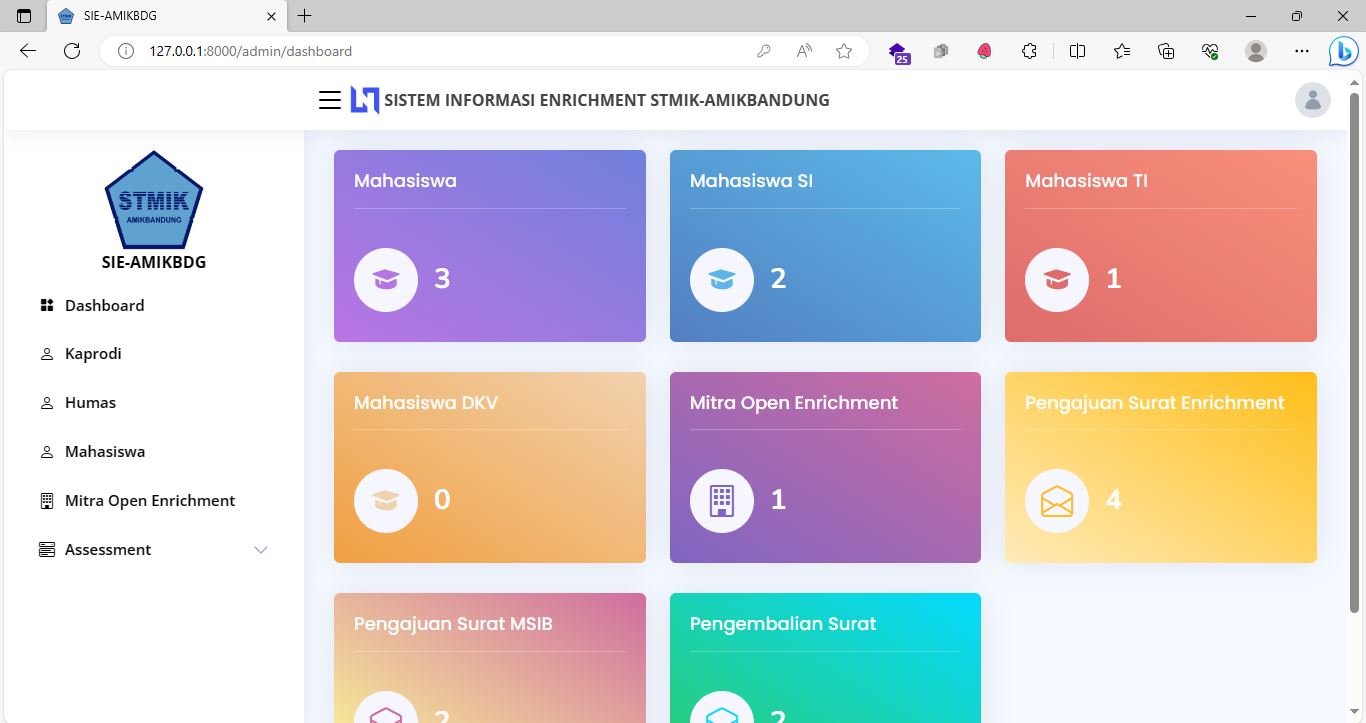Open the Dashboard sidebar menu item
Screen dimensions: 1366x723
click(x=104, y=306)
